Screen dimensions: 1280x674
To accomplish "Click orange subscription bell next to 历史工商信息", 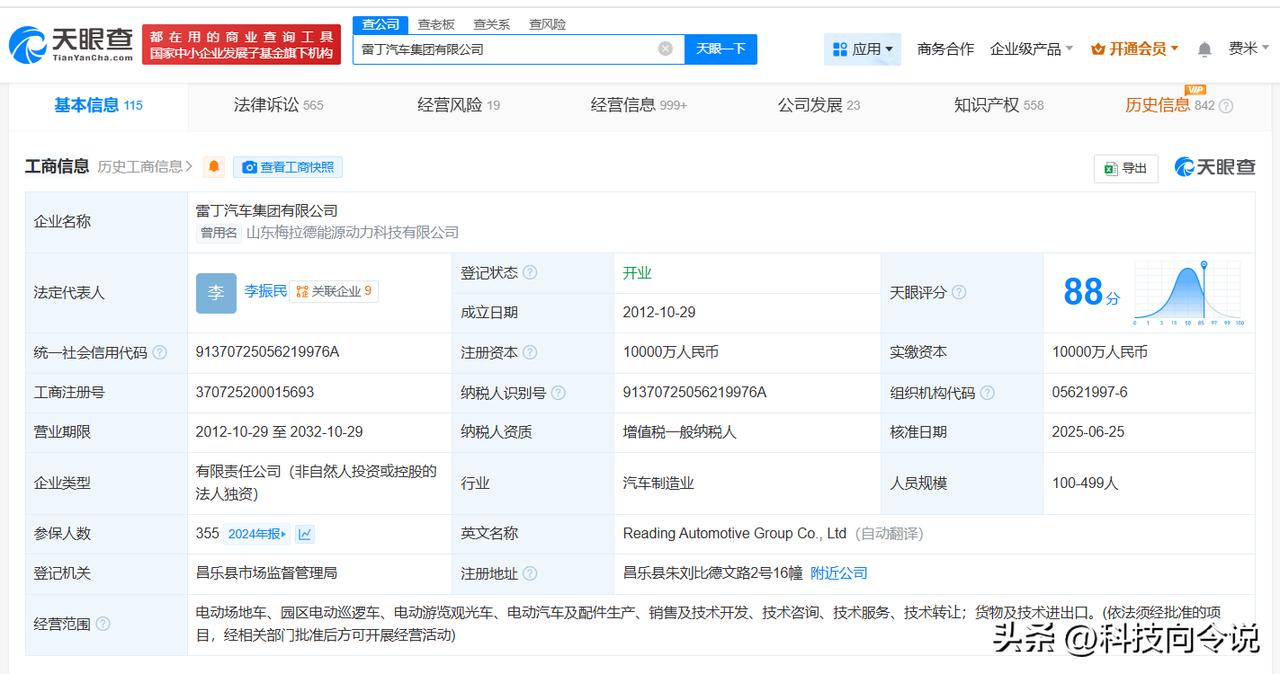I will 214,167.
